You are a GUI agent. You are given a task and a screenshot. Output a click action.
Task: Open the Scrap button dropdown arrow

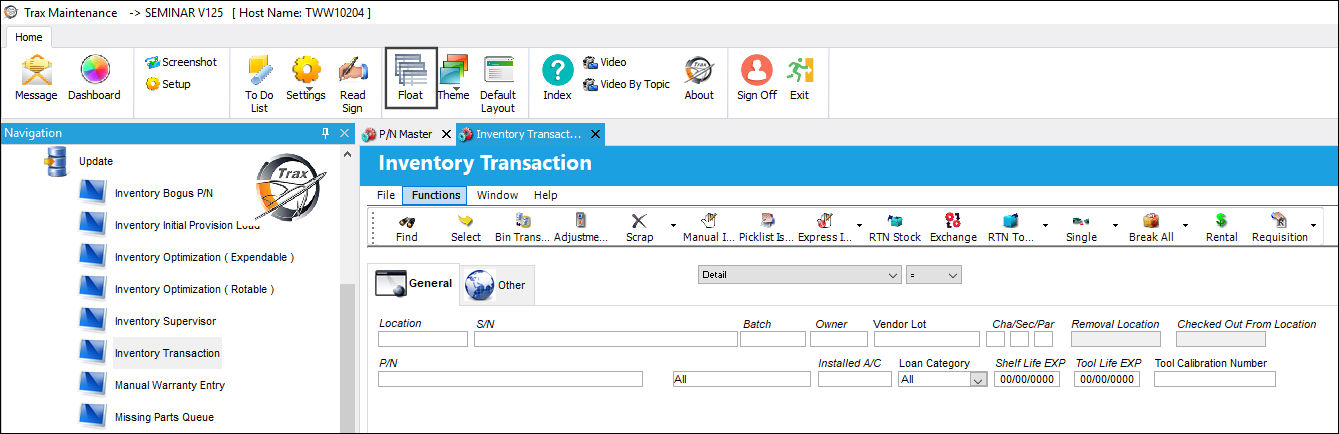click(x=673, y=226)
